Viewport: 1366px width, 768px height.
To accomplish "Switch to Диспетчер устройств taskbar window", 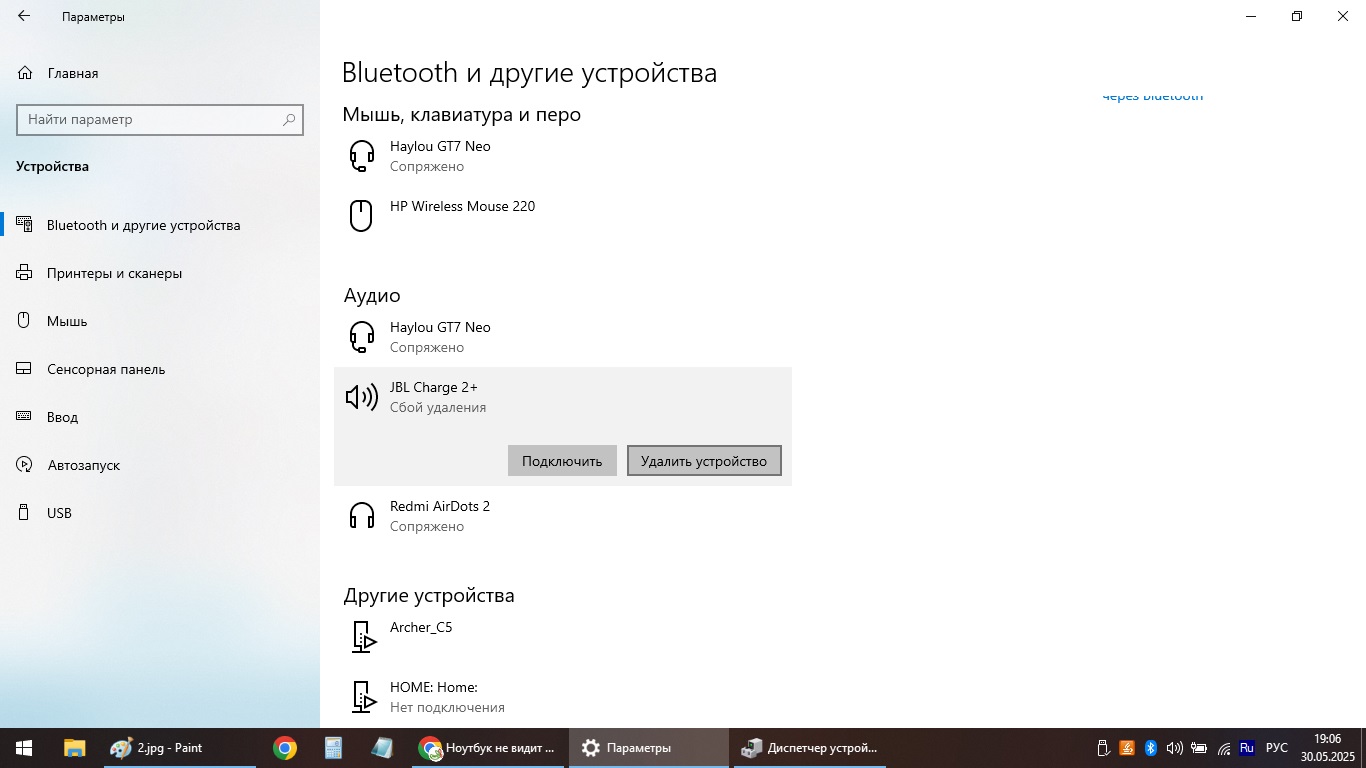I will [809, 747].
